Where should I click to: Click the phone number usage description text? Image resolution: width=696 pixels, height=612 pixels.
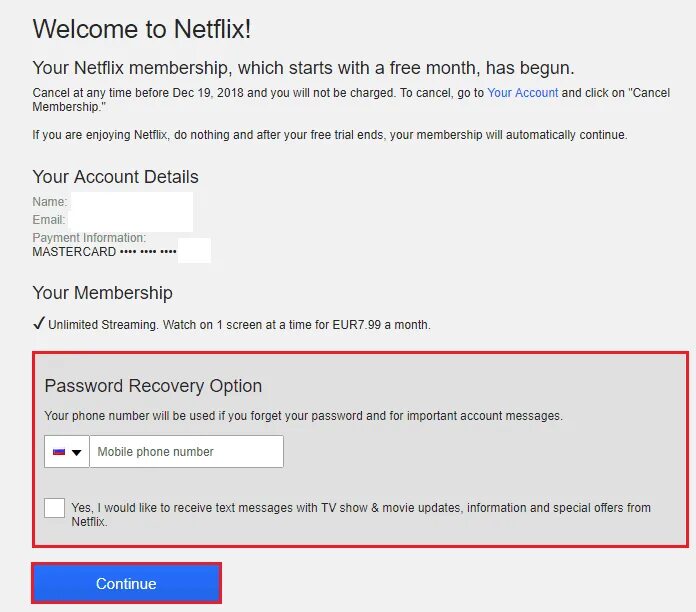pos(303,416)
